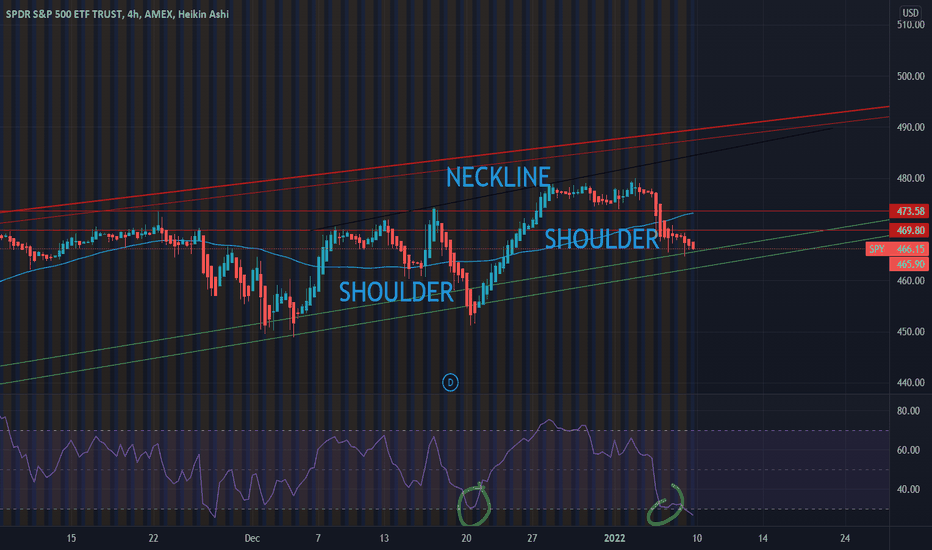The width and height of the screenshot is (932, 550).
Task: Click the 473.58 price label
Action: click(x=909, y=211)
